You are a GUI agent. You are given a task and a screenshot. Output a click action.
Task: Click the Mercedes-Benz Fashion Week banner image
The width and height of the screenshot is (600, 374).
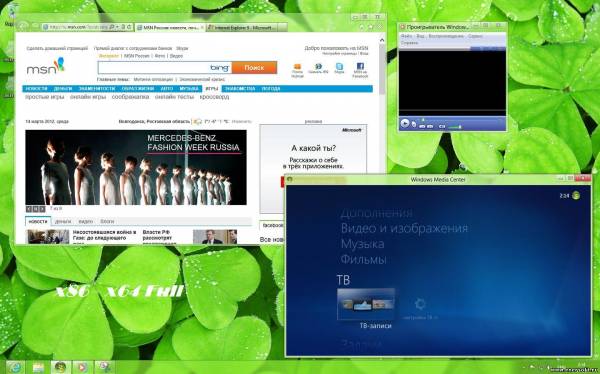tap(136, 167)
